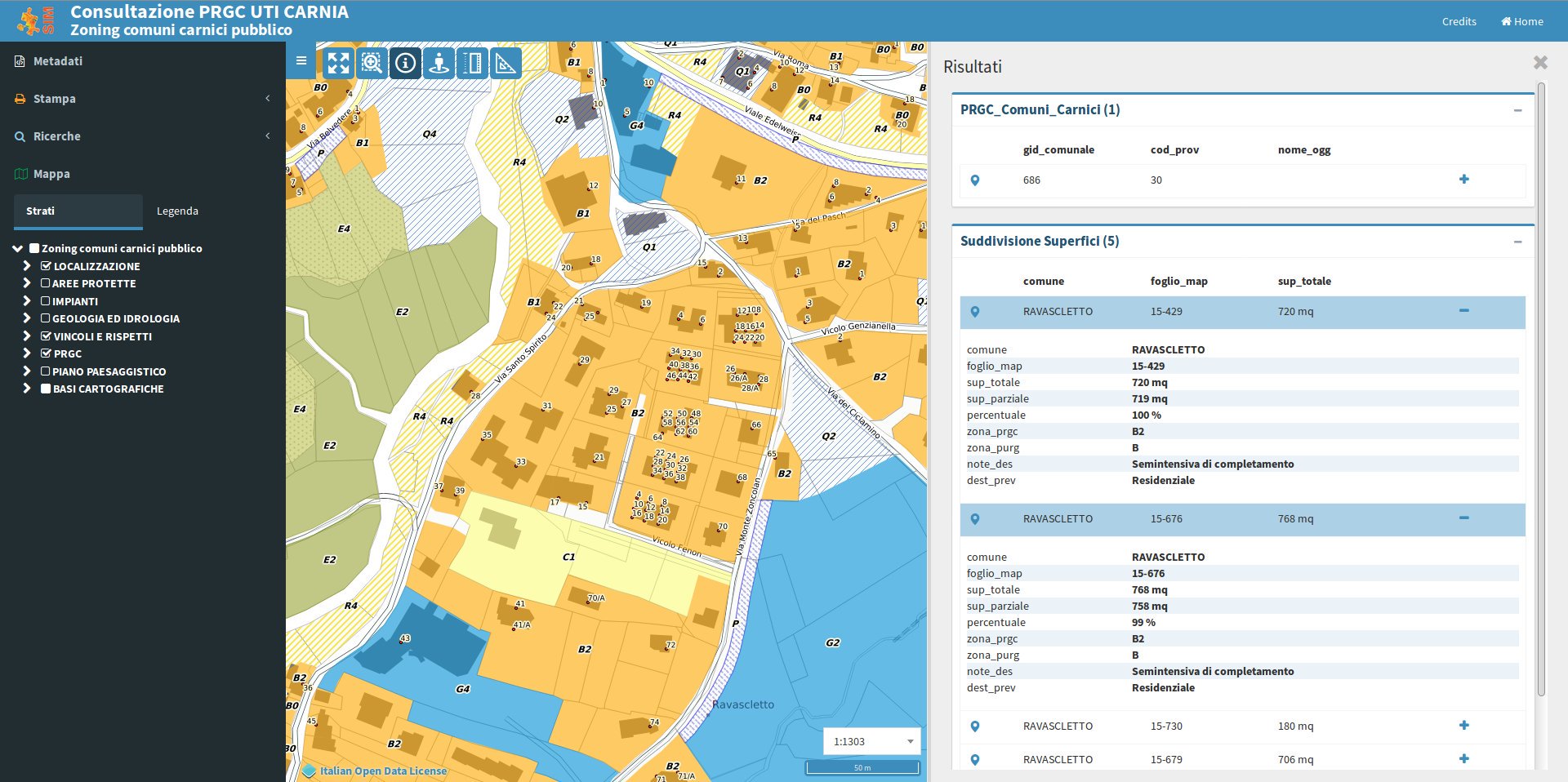Click the zoom to full extent icon
Screen dimensions: 1568x782
point(339,62)
